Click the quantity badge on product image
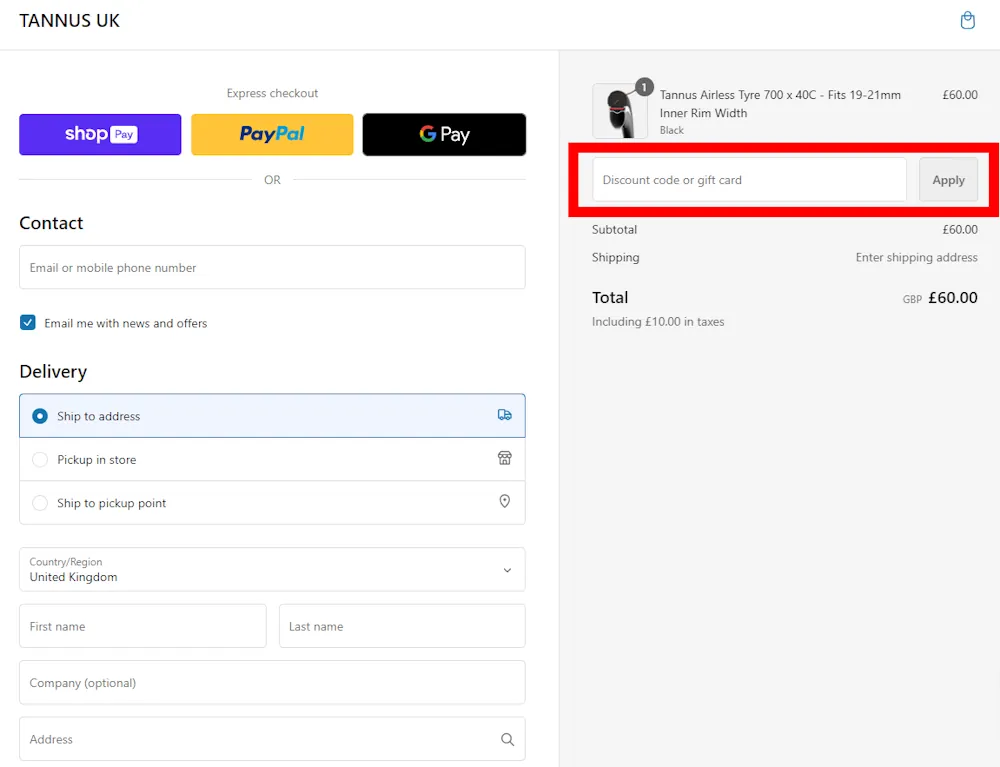 (644, 87)
